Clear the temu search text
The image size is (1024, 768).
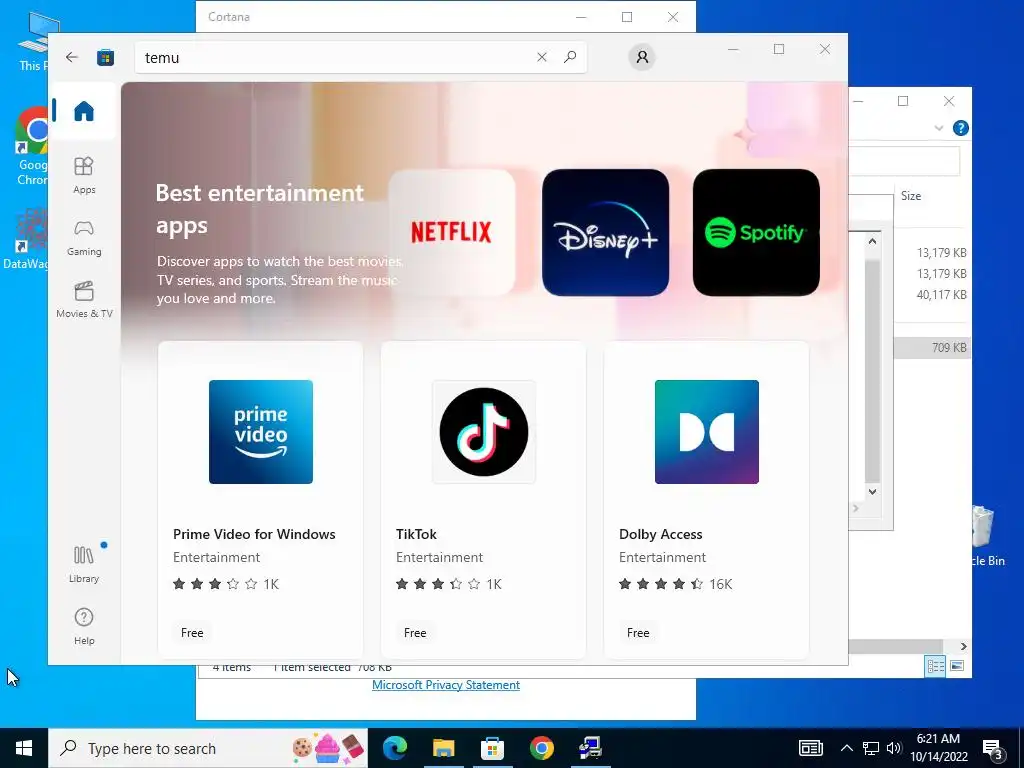tap(541, 57)
